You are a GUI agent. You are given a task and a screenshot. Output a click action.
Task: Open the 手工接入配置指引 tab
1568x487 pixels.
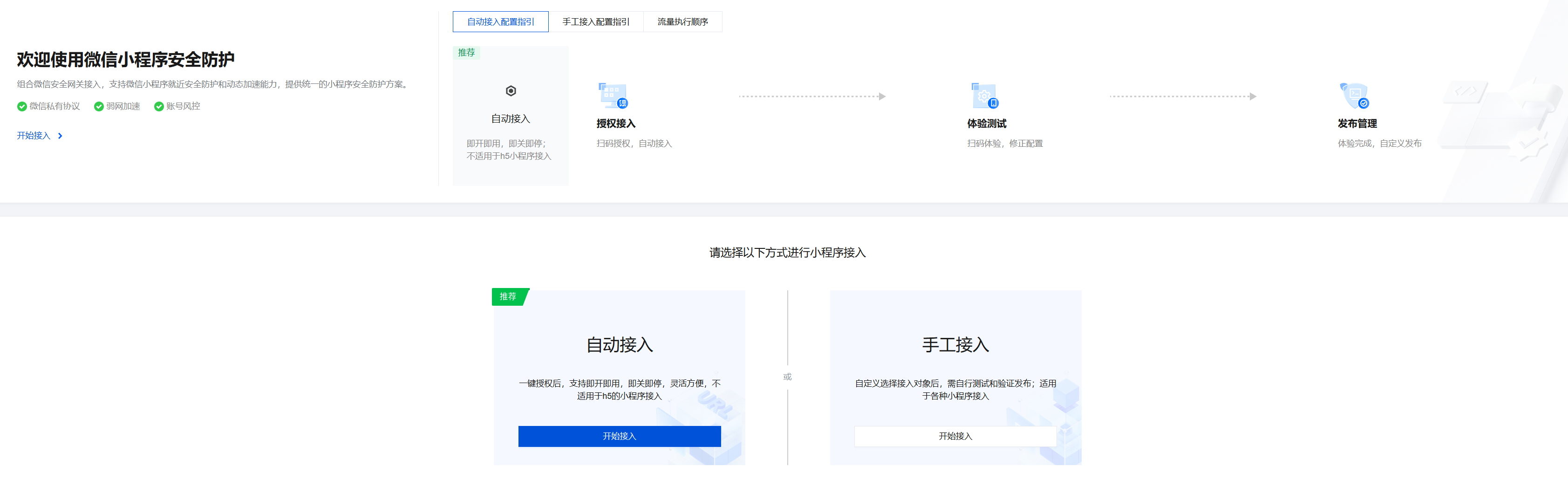pyautogui.click(x=595, y=22)
